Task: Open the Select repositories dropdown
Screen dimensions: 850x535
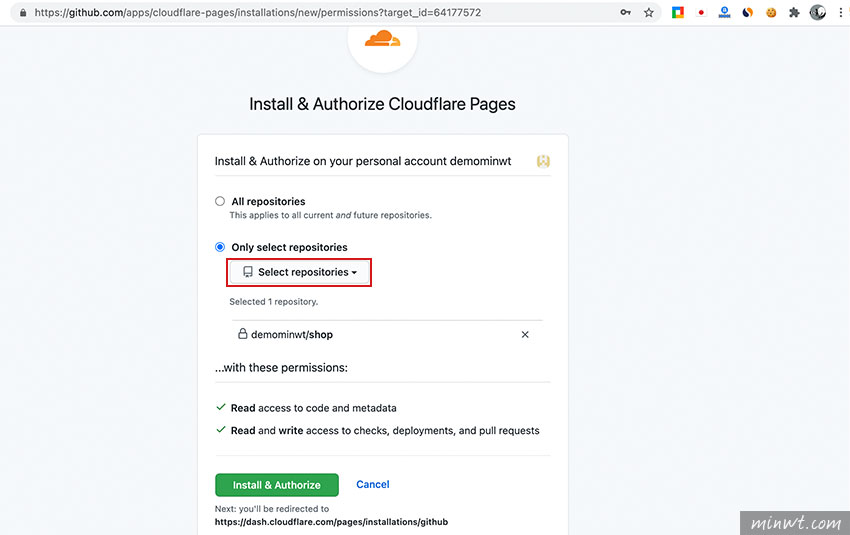Action: coord(299,272)
